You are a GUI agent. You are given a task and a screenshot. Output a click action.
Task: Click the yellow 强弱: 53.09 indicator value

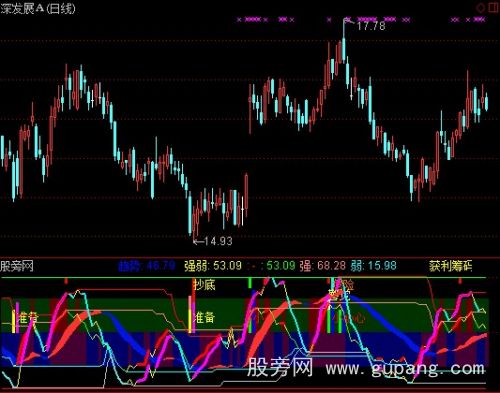click(x=213, y=266)
